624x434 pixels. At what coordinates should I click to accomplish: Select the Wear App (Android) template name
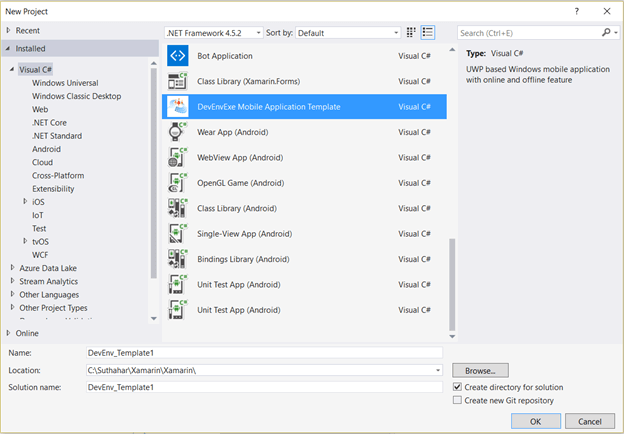click(233, 132)
